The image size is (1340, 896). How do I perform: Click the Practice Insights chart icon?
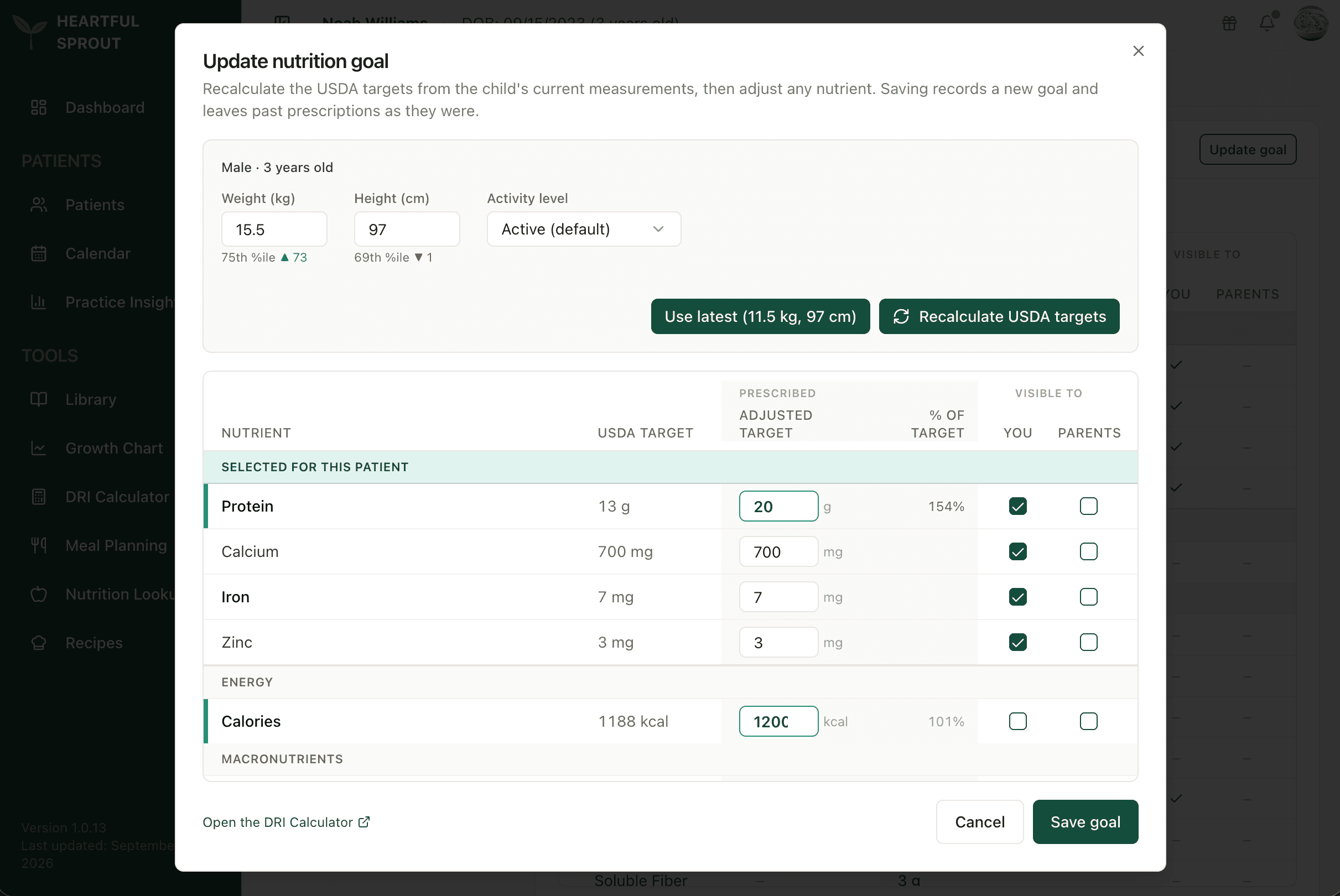click(x=38, y=302)
